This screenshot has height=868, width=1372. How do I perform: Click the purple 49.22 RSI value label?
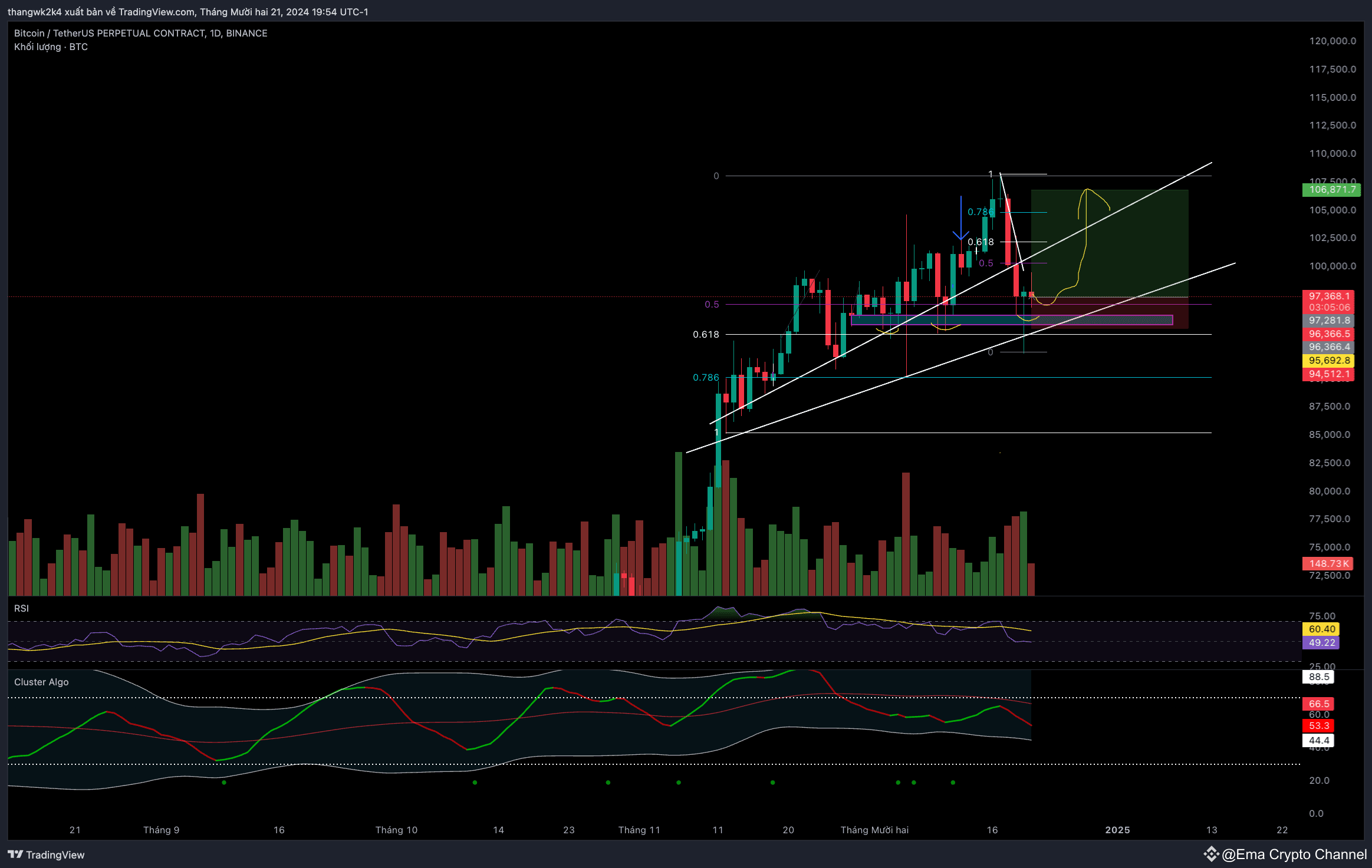(x=1321, y=643)
